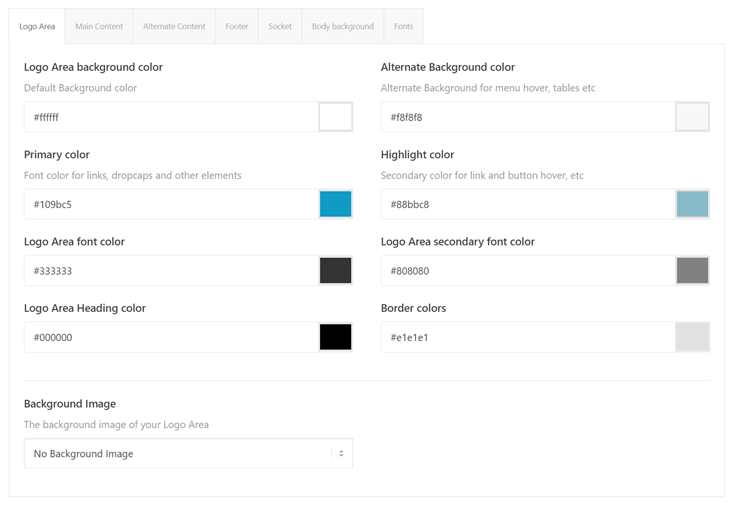The width and height of the screenshot is (733, 506).
Task: Pick the Highlight color swatch
Action: click(692, 204)
